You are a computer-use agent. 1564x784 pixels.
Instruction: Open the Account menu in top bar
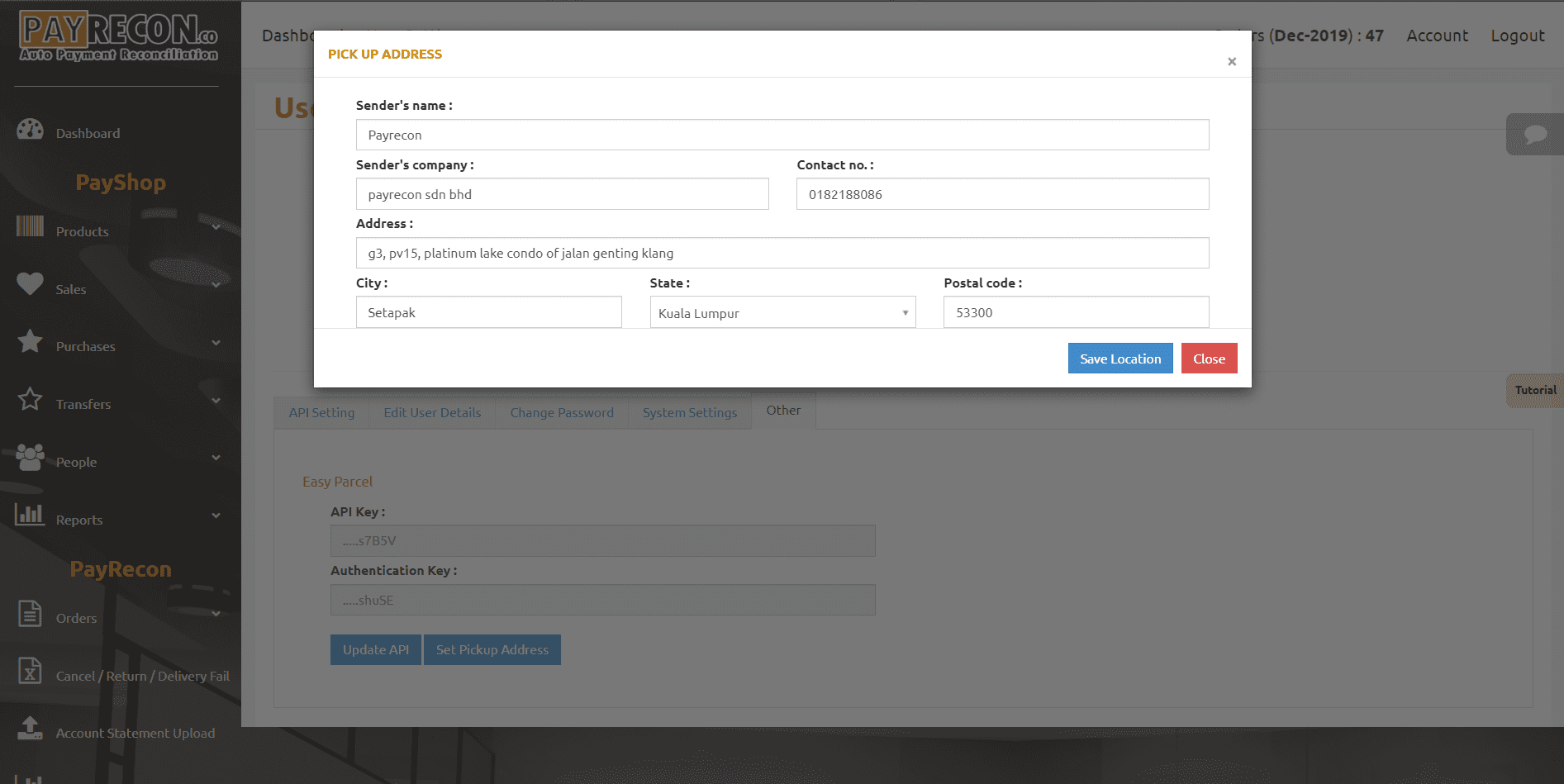click(x=1437, y=36)
